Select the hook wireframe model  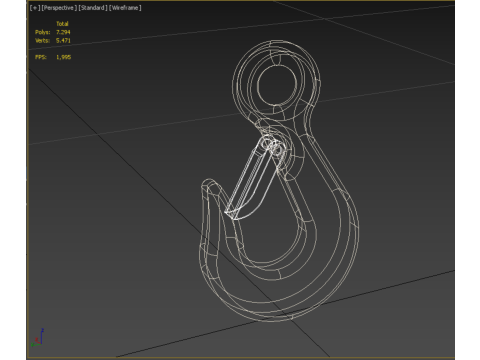[x=279, y=181]
